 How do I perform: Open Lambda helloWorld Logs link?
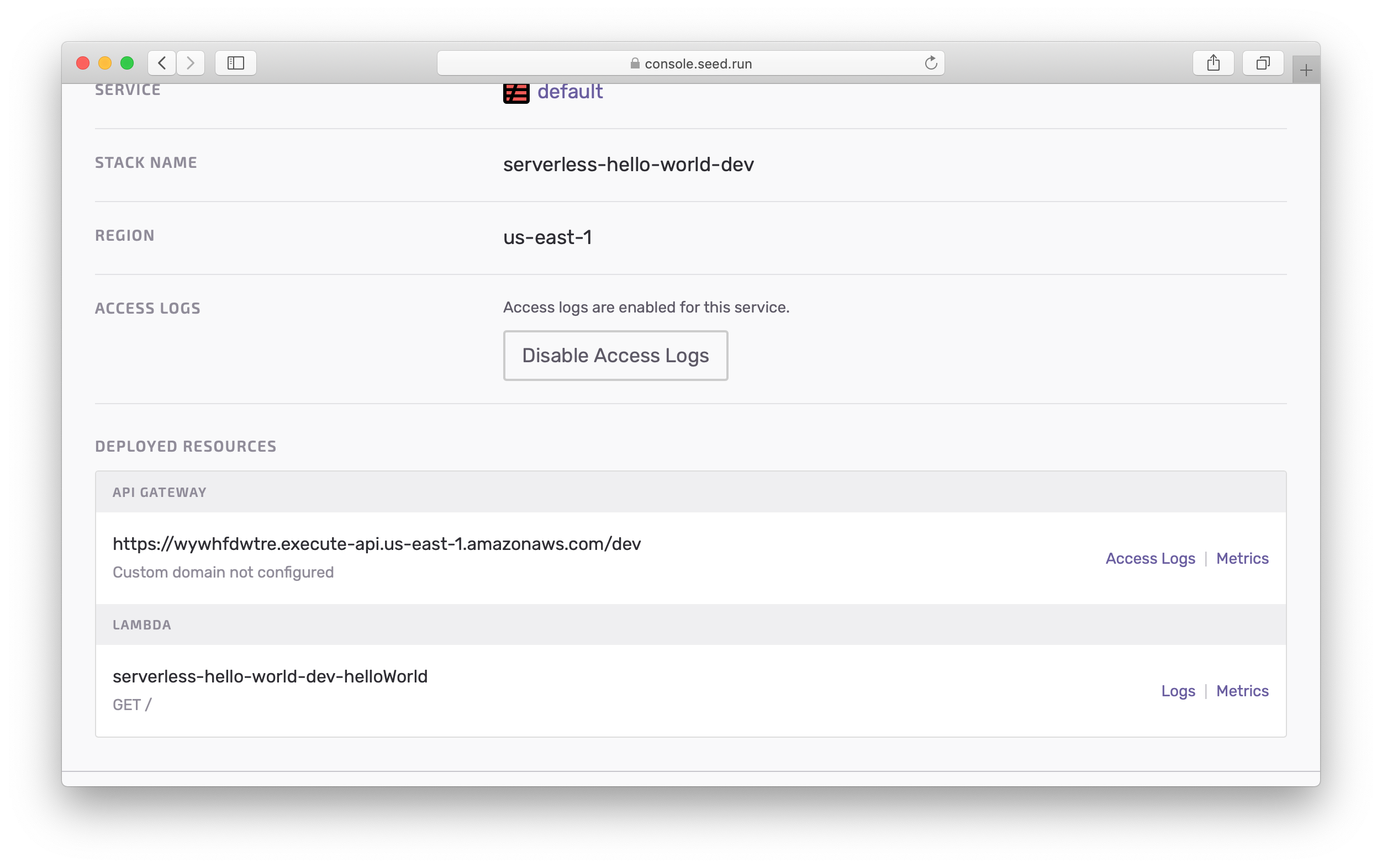tap(1178, 691)
